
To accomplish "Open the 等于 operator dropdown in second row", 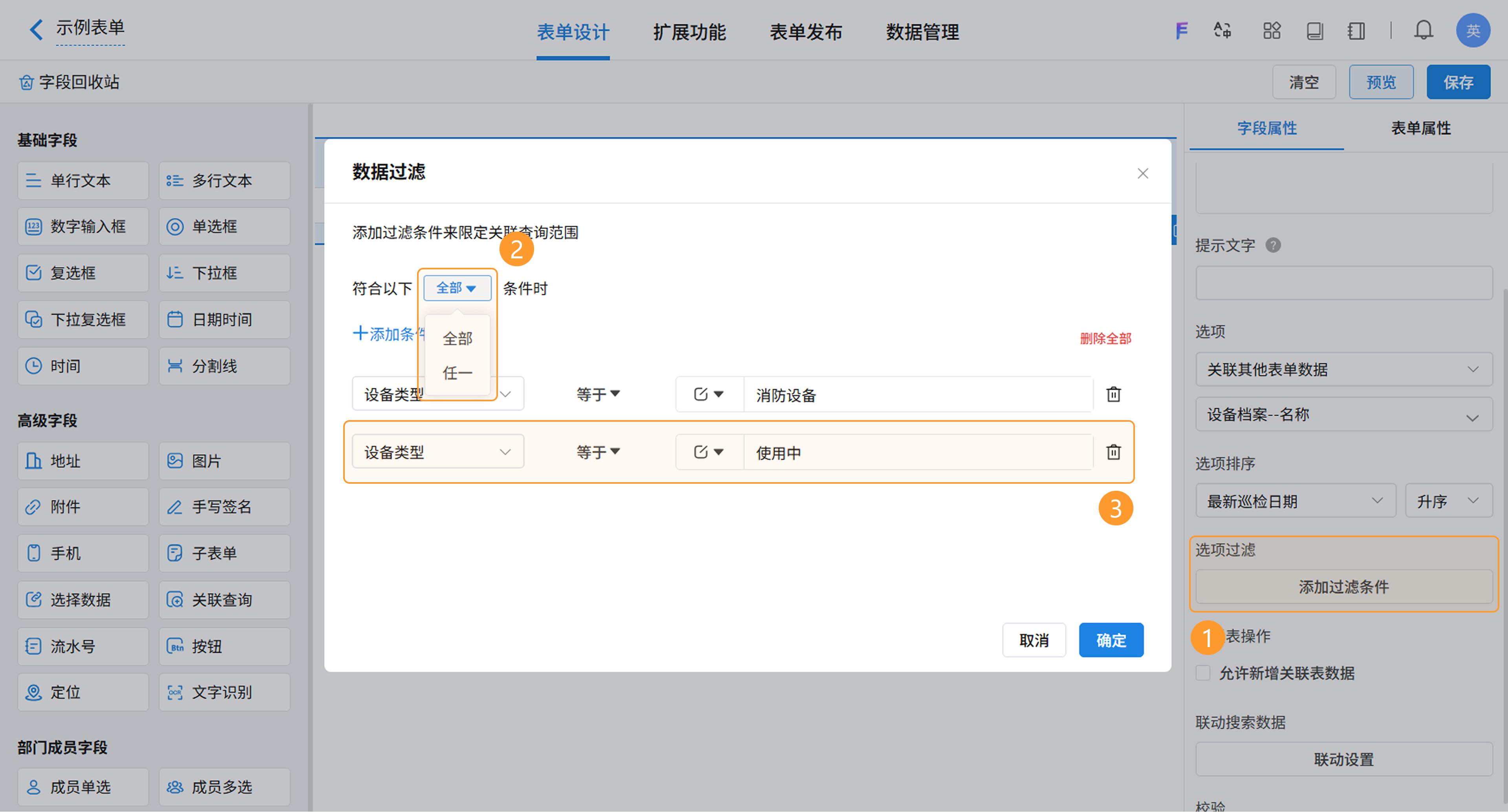I will [x=598, y=452].
